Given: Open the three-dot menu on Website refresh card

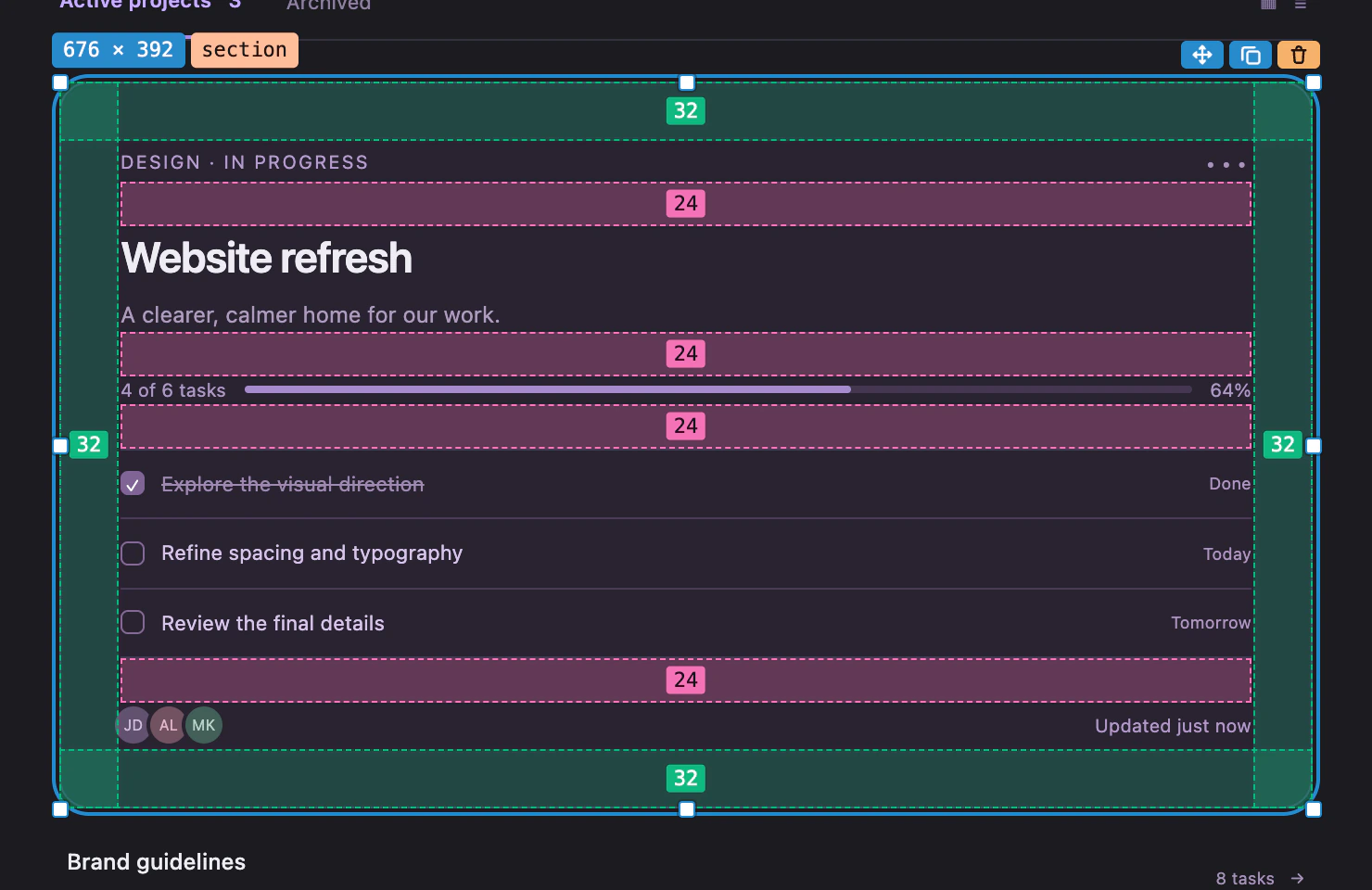Looking at the screenshot, I should [x=1226, y=164].
